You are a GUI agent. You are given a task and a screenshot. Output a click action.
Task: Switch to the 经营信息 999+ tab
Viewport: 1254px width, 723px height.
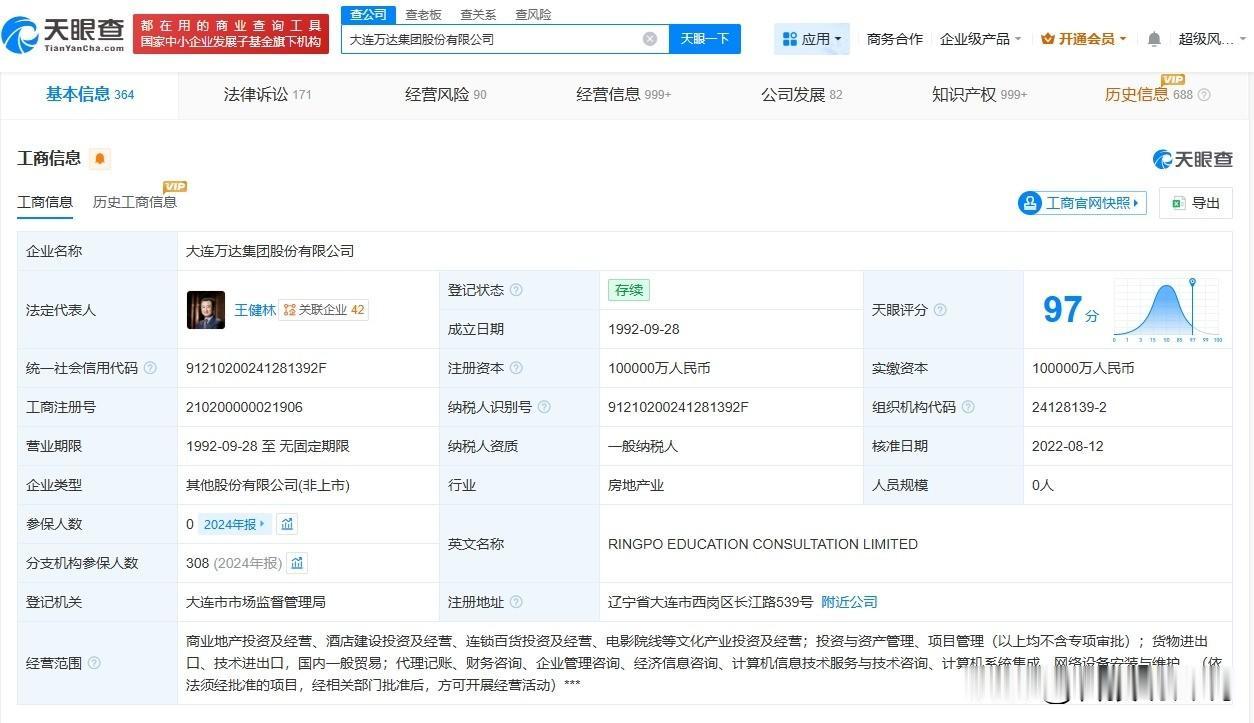pos(624,94)
